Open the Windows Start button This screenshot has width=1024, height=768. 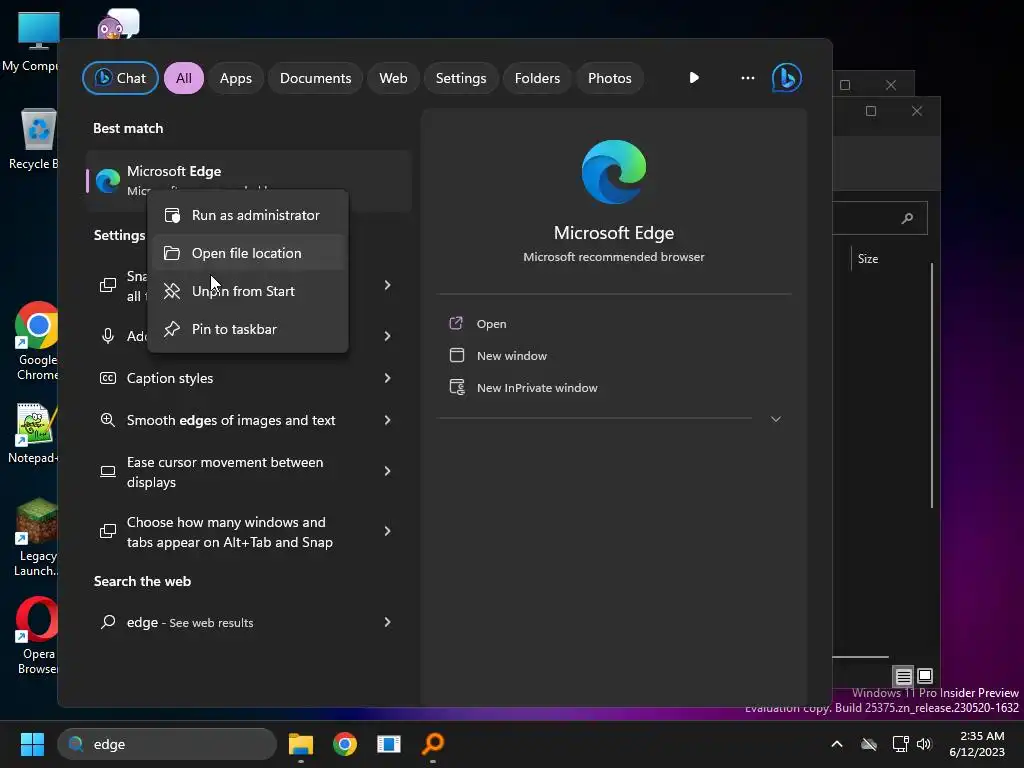(32, 744)
